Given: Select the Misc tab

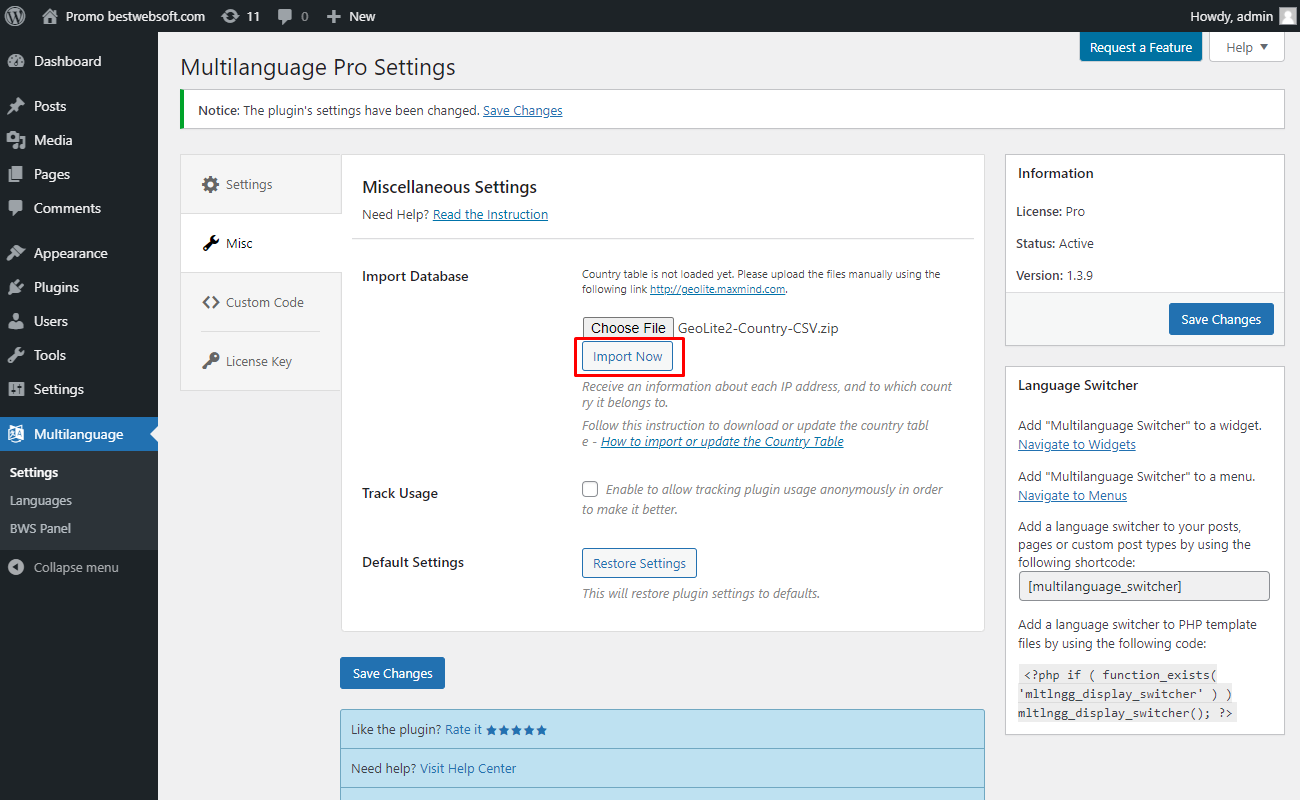Looking at the screenshot, I should (x=261, y=243).
